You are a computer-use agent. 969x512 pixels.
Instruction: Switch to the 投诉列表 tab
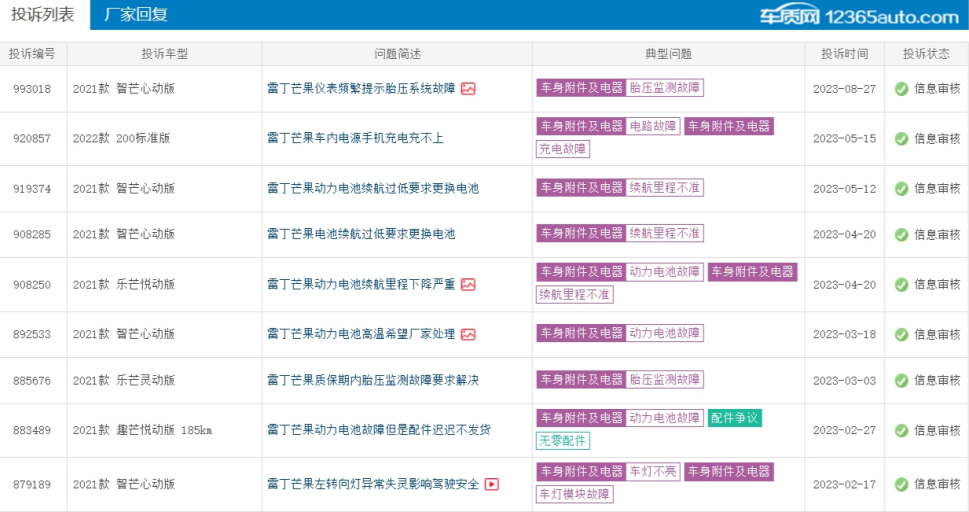tap(43, 14)
